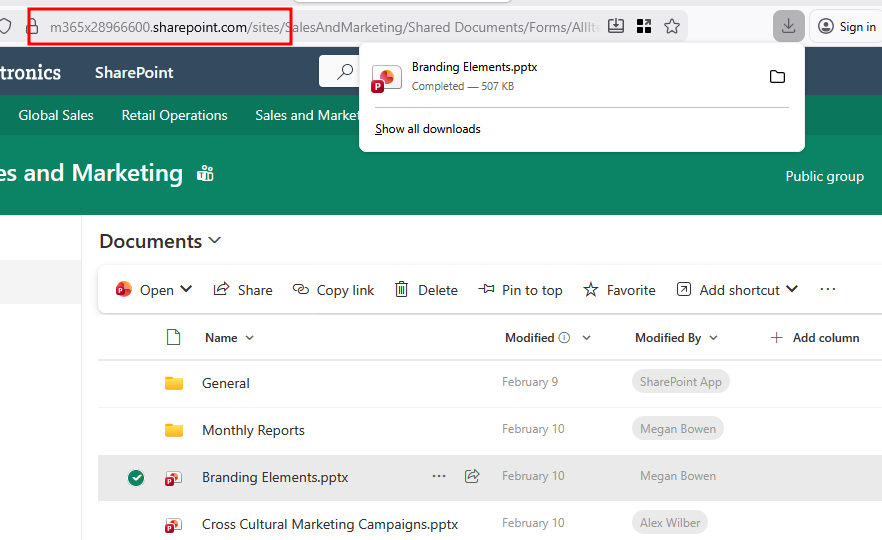Expand the Open dropdown arrow
The height and width of the screenshot is (540, 882).
click(x=186, y=290)
